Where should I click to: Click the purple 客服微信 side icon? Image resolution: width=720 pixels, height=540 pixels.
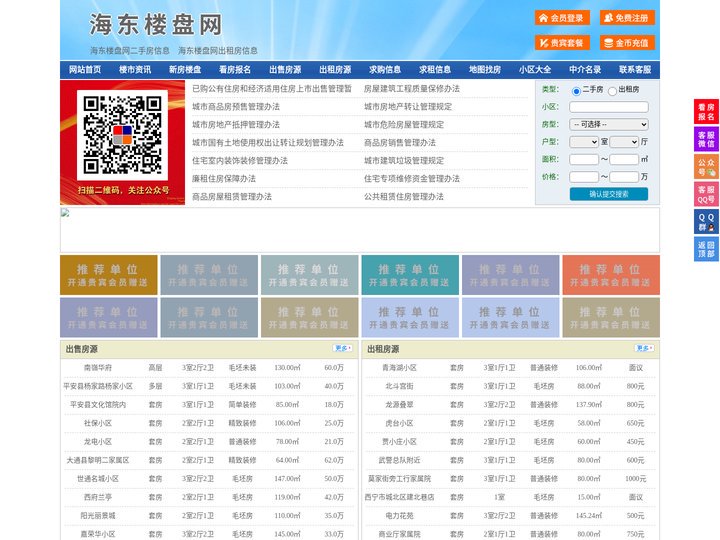tap(706, 139)
